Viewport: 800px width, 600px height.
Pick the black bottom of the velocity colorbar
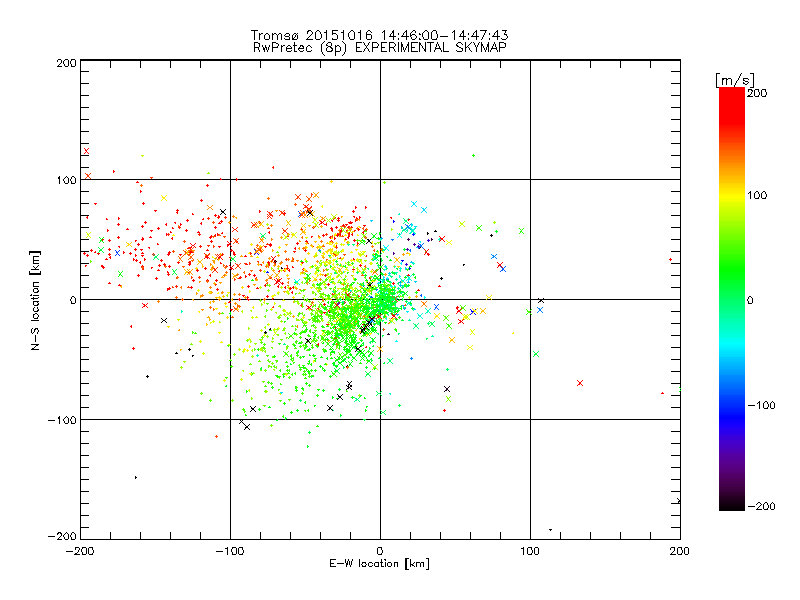(x=732, y=505)
